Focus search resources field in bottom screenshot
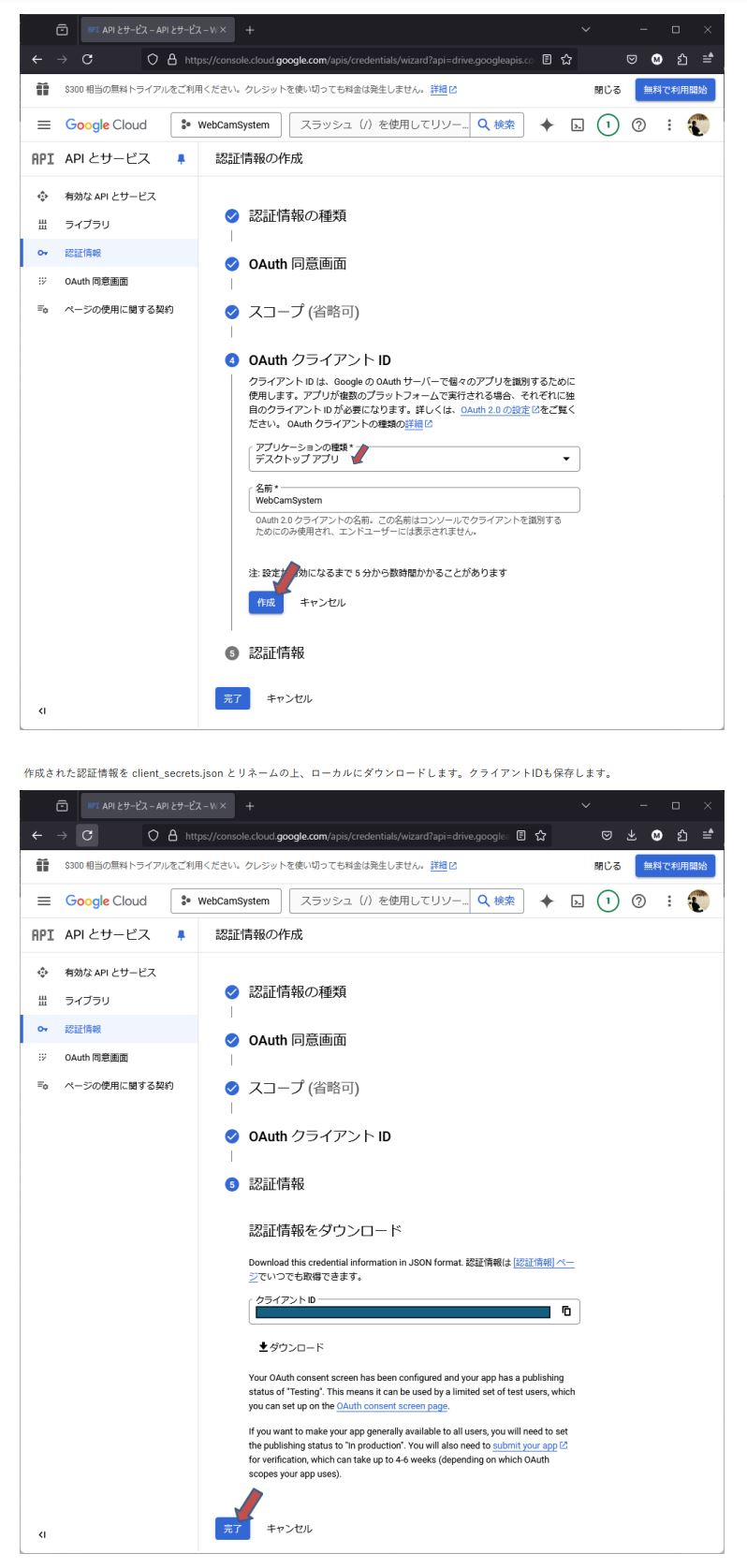Image resolution: width=747 pixels, height=1568 pixels. (x=380, y=901)
